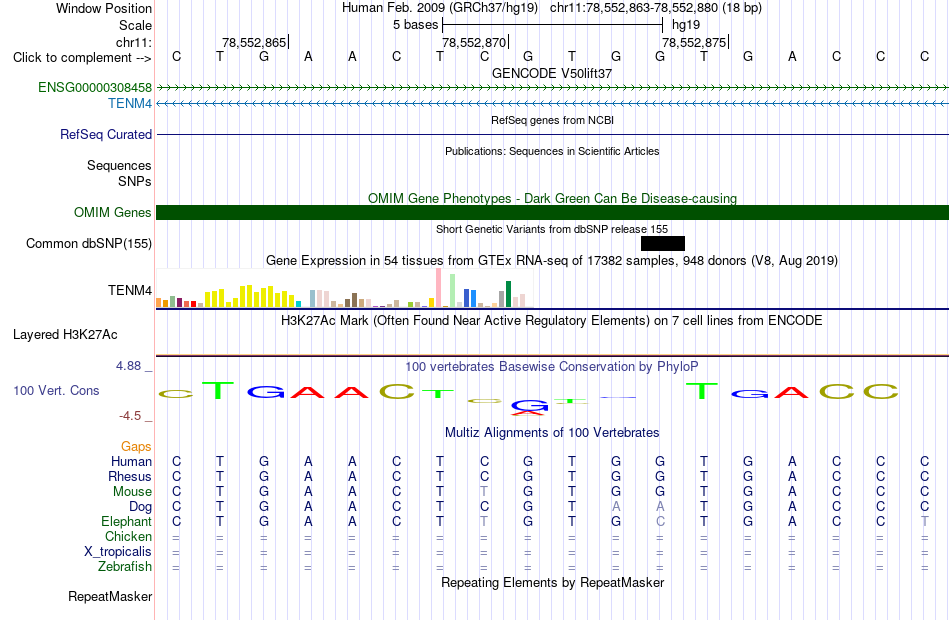Click the hg19 scale label
950x620 pixels.
(686, 25)
